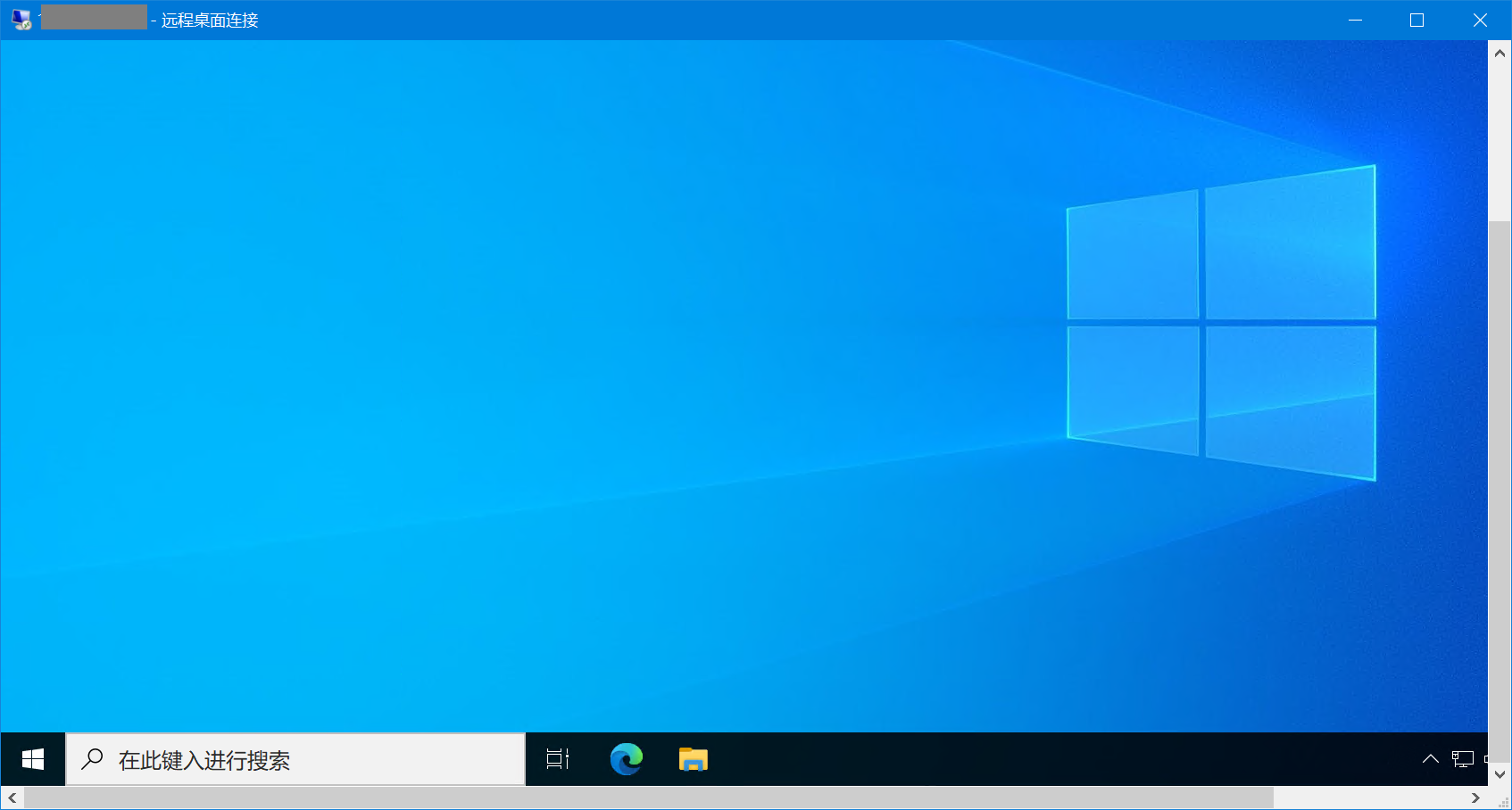The width and height of the screenshot is (1512, 810).
Task: Open File Explorer from the taskbar
Action: coord(693,759)
